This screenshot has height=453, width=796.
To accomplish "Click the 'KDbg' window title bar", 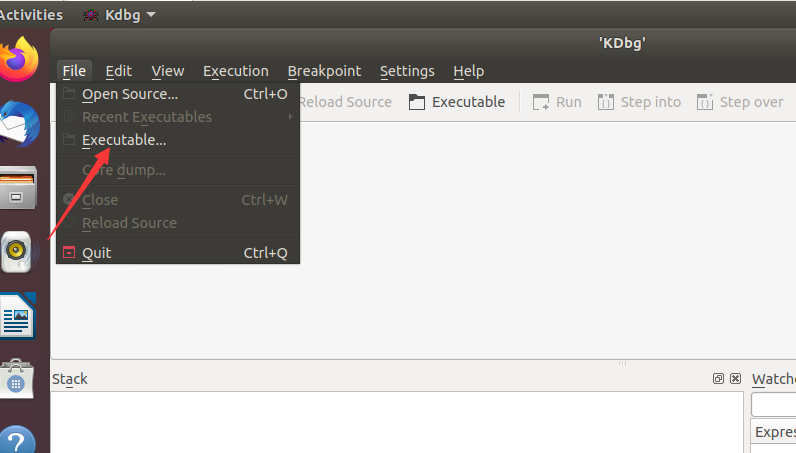I will (622, 43).
